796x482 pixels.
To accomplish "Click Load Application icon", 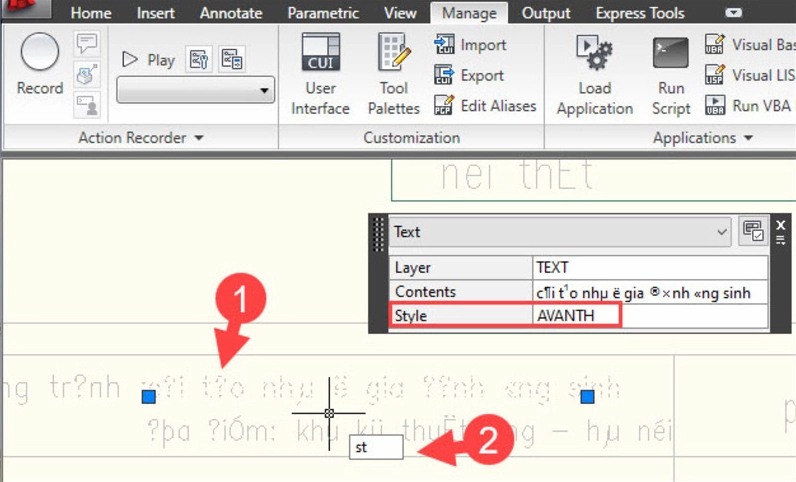I will (x=594, y=53).
